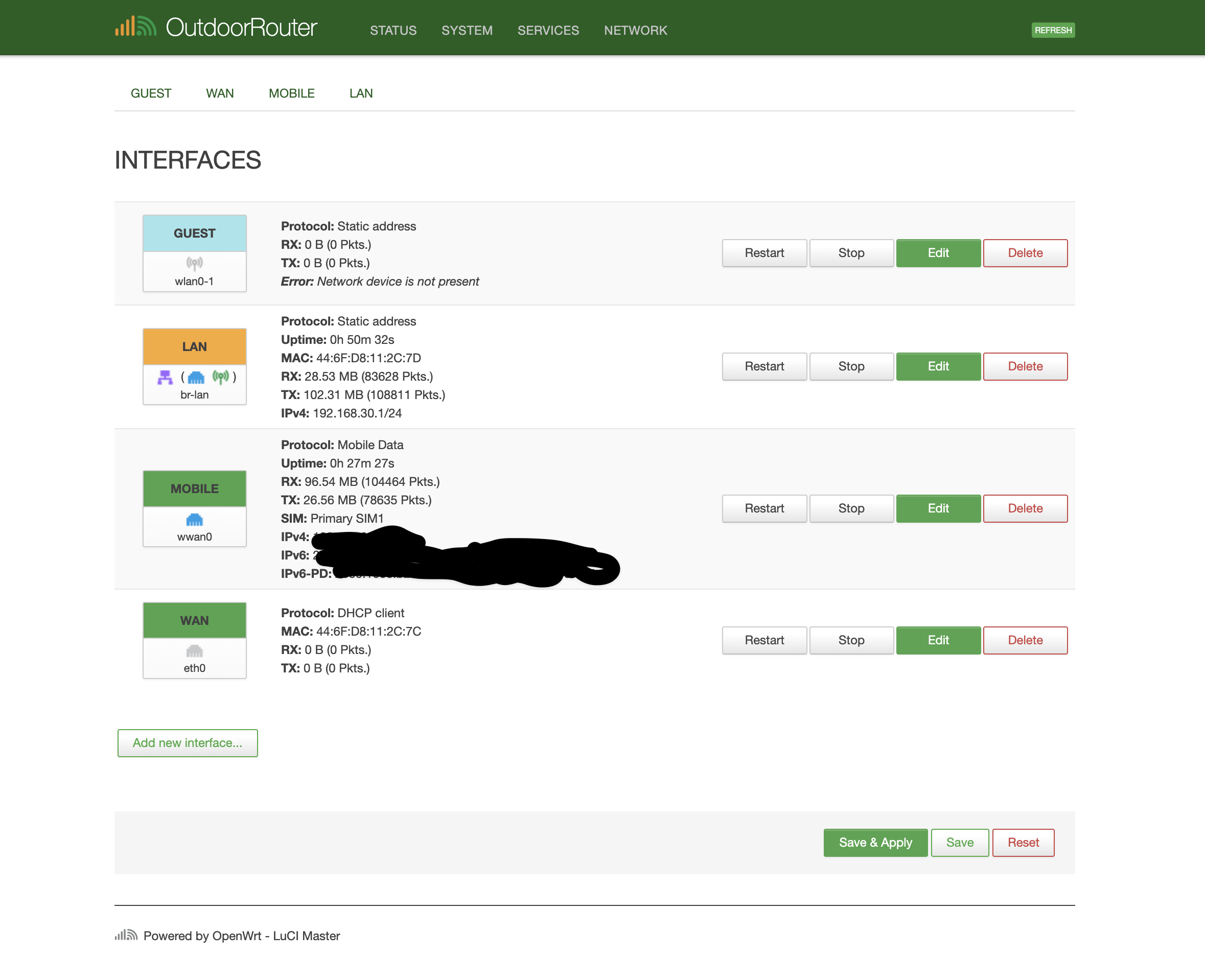This screenshot has height=980, width=1205.
Task: Click the OutdoorRouter brand title
Action: point(242,27)
